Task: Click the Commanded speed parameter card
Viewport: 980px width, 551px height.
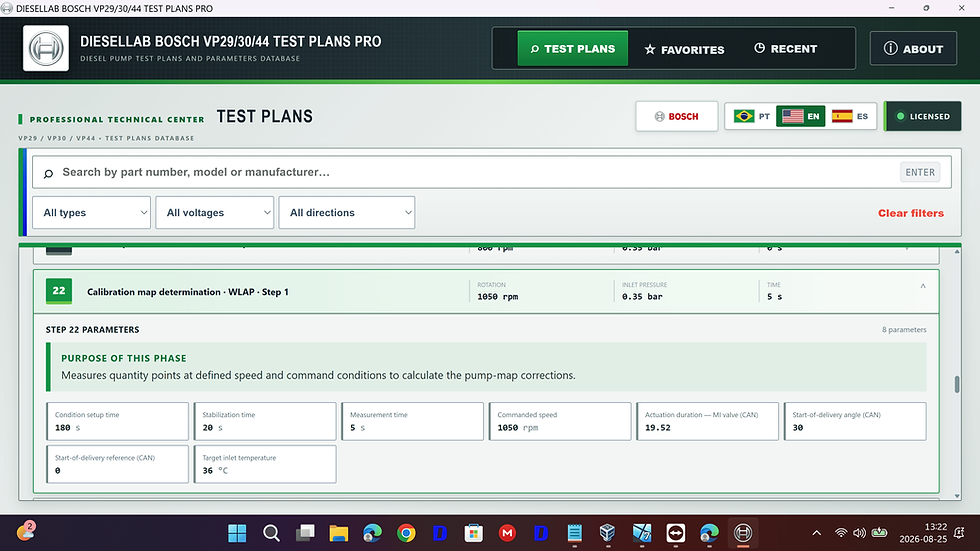Action: click(560, 422)
